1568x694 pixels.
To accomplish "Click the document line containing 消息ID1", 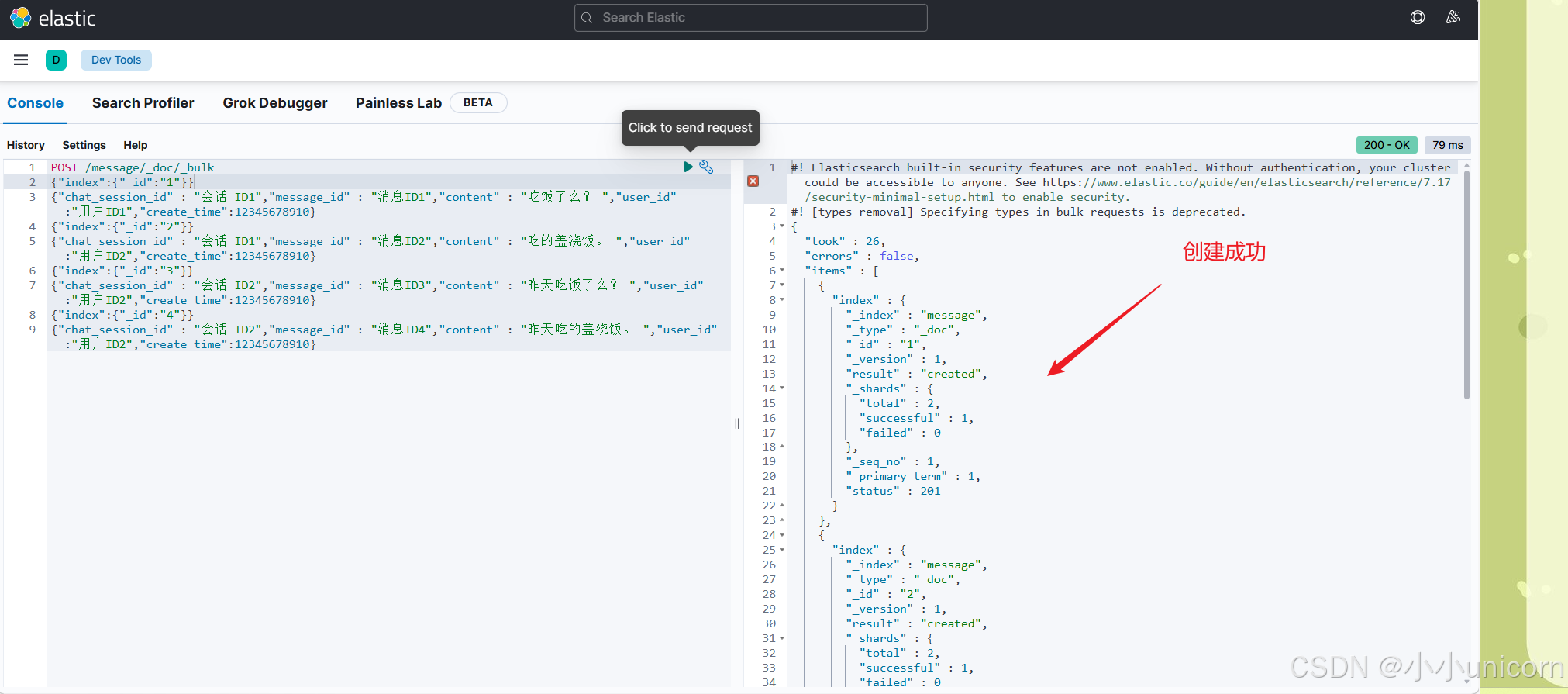I will [364, 205].
